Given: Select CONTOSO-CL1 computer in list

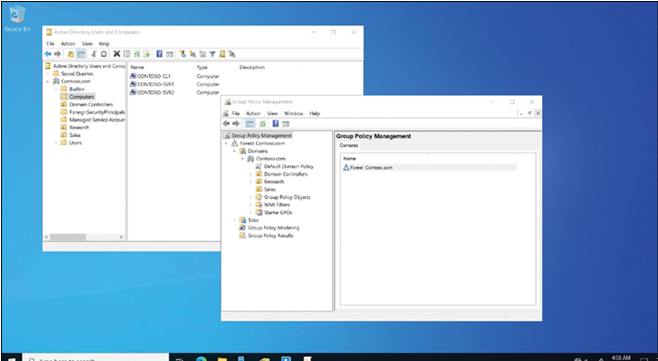Looking at the screenshot, I should (150, 76).
